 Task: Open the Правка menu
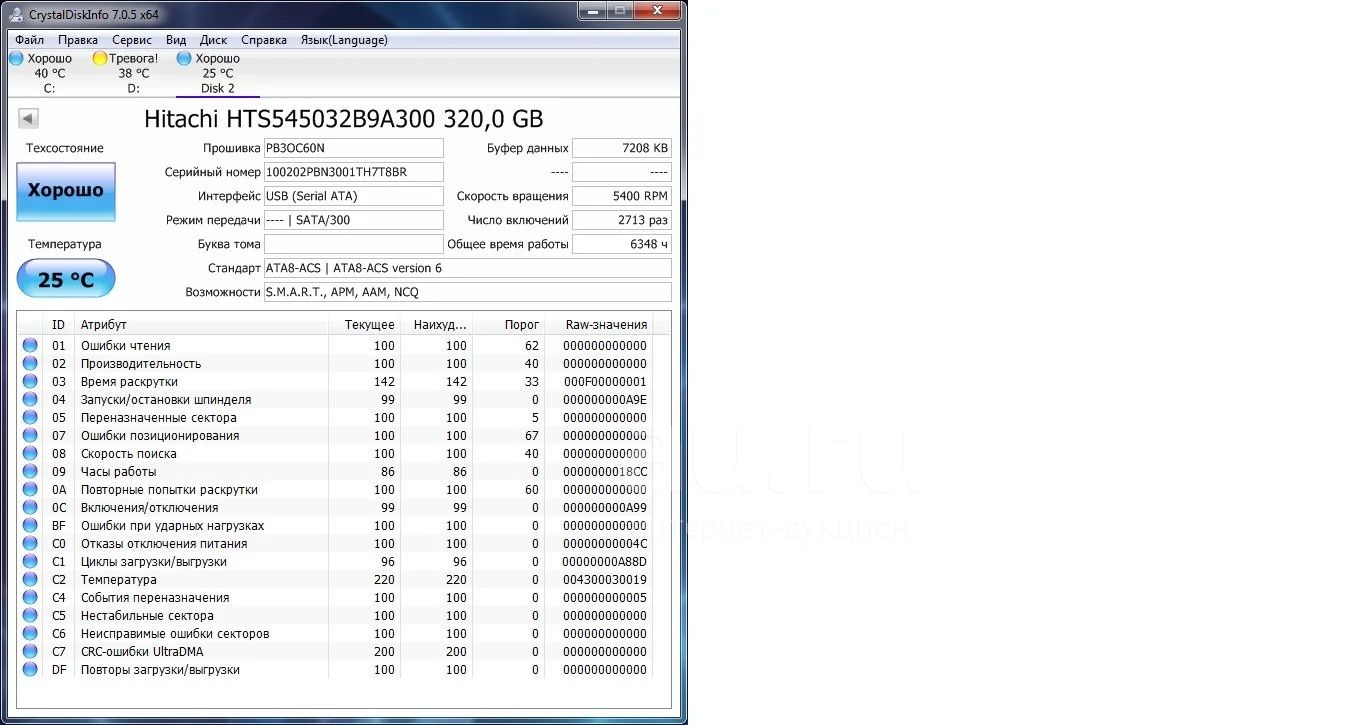[78, 40]
